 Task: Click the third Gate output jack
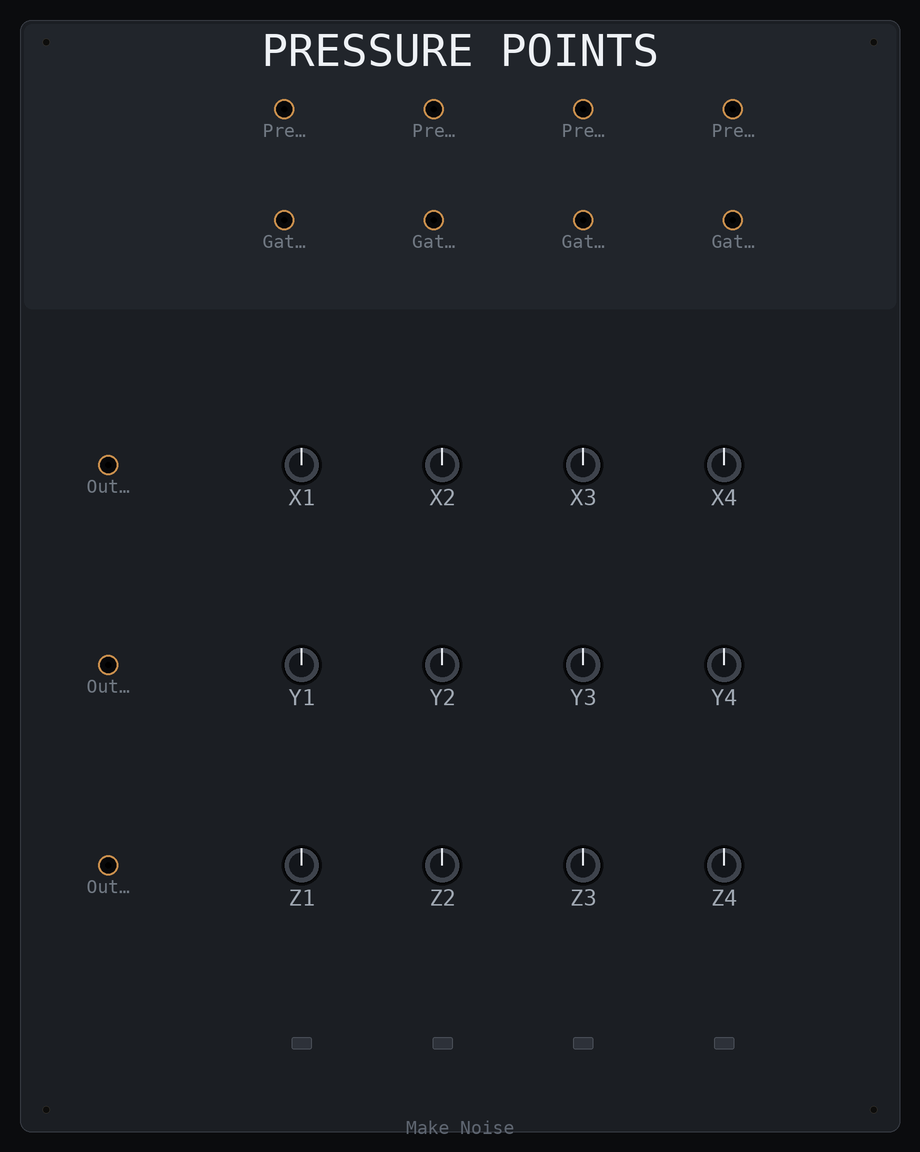[583, 220]
